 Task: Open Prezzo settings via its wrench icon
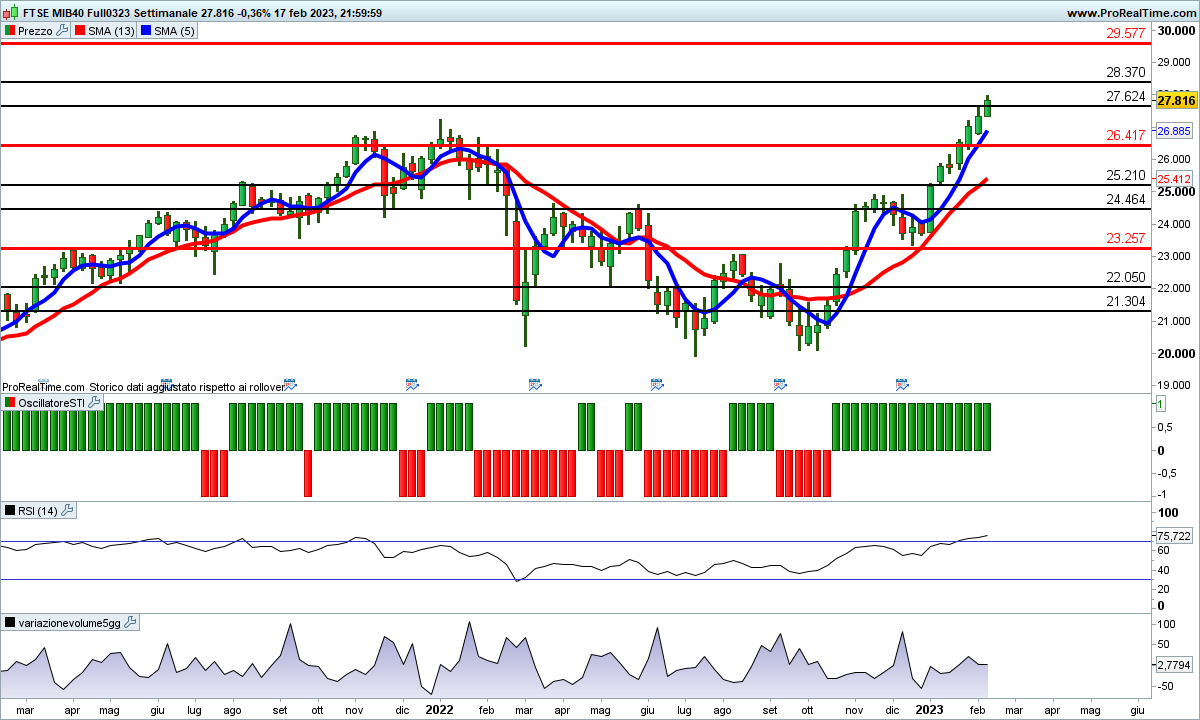pos(62,31)
